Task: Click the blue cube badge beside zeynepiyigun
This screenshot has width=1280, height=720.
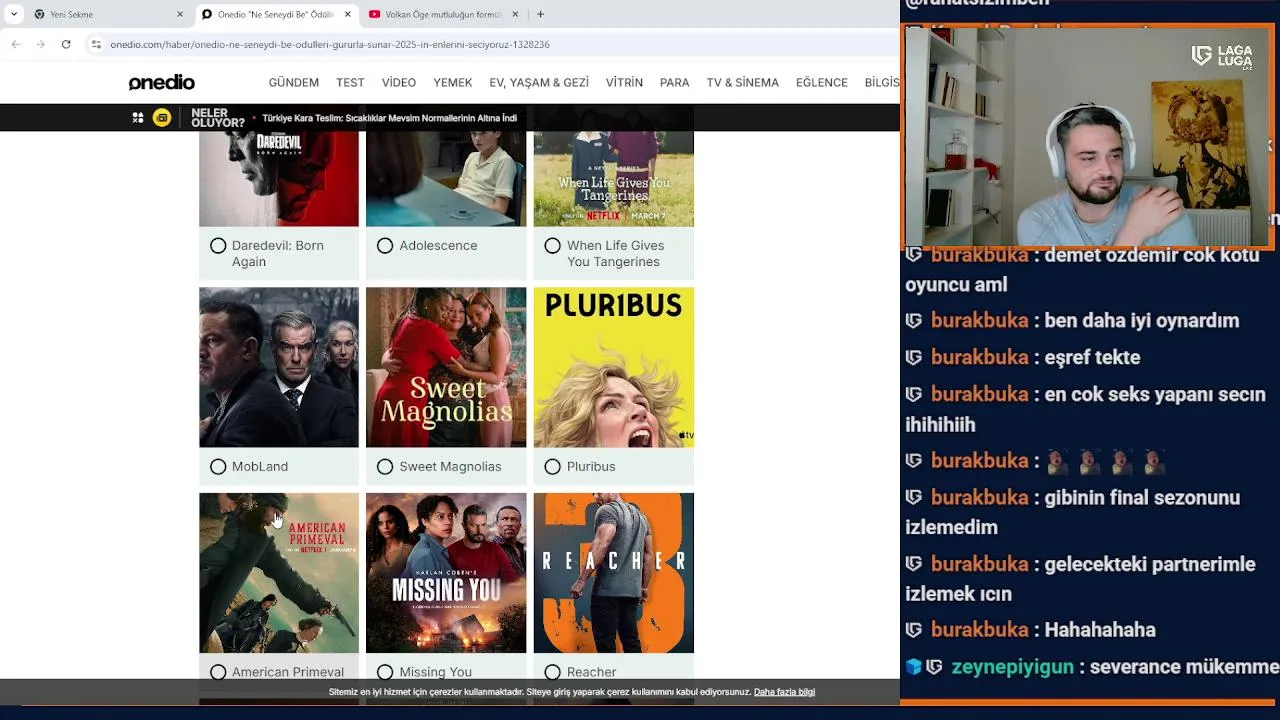Action: [x=913, y=667]
